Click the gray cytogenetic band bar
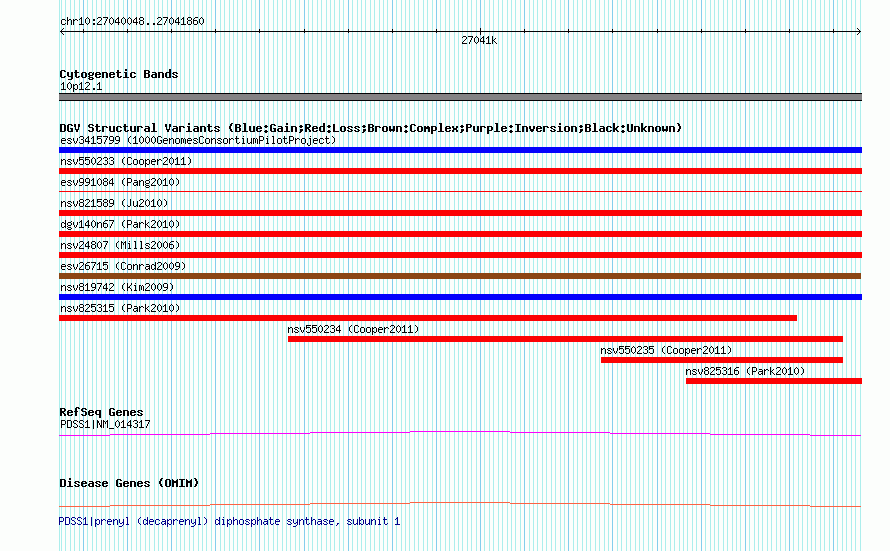 click(460, 97)
